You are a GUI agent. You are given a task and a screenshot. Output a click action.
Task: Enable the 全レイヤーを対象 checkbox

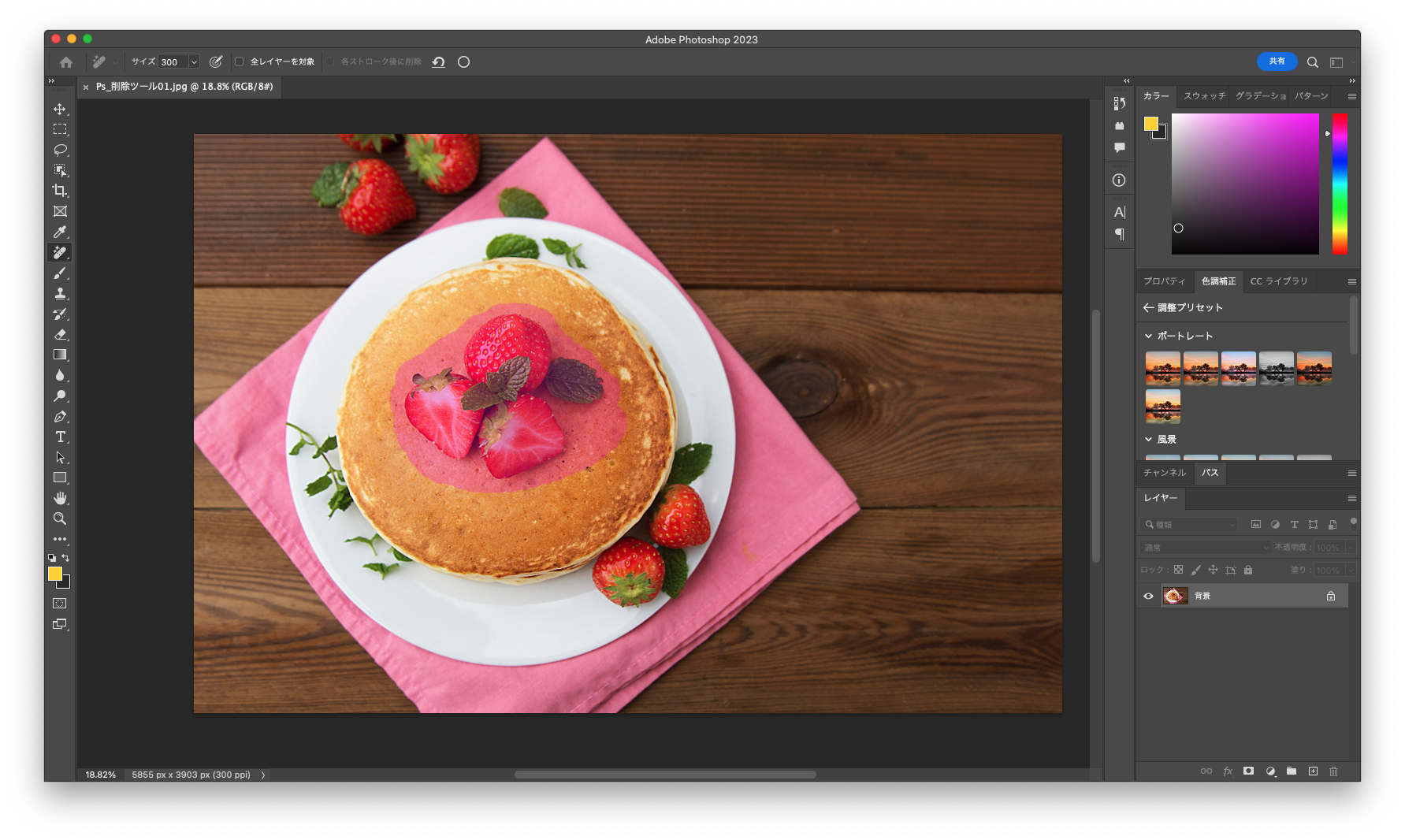(x=240, y=61)
